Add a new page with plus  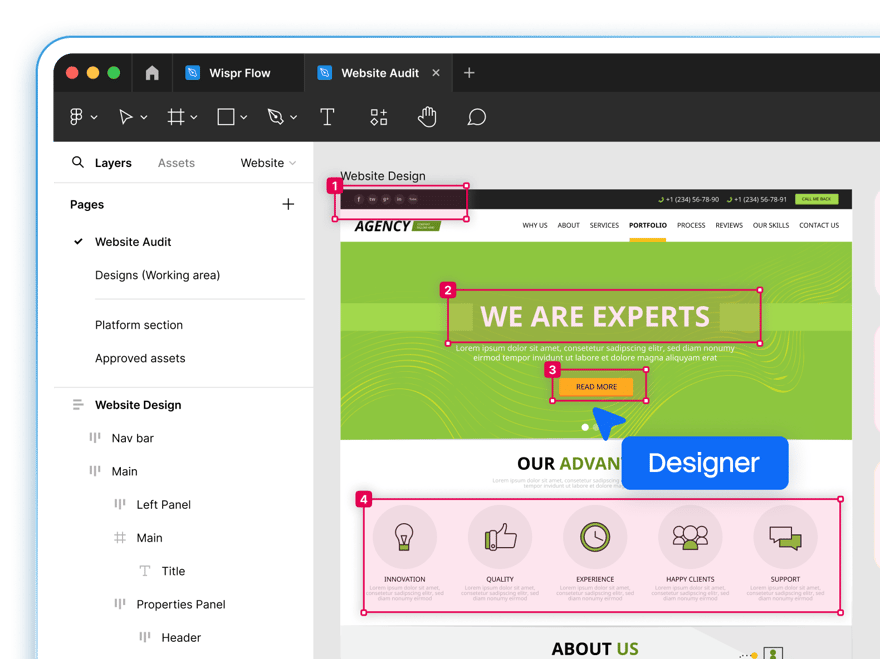pyautogui.click(x=288, y=204)
